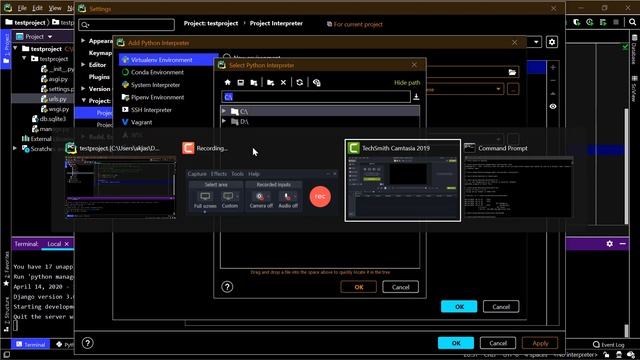Expand the Appearance settings section
The image size is (640, 360).
[83, 40]
